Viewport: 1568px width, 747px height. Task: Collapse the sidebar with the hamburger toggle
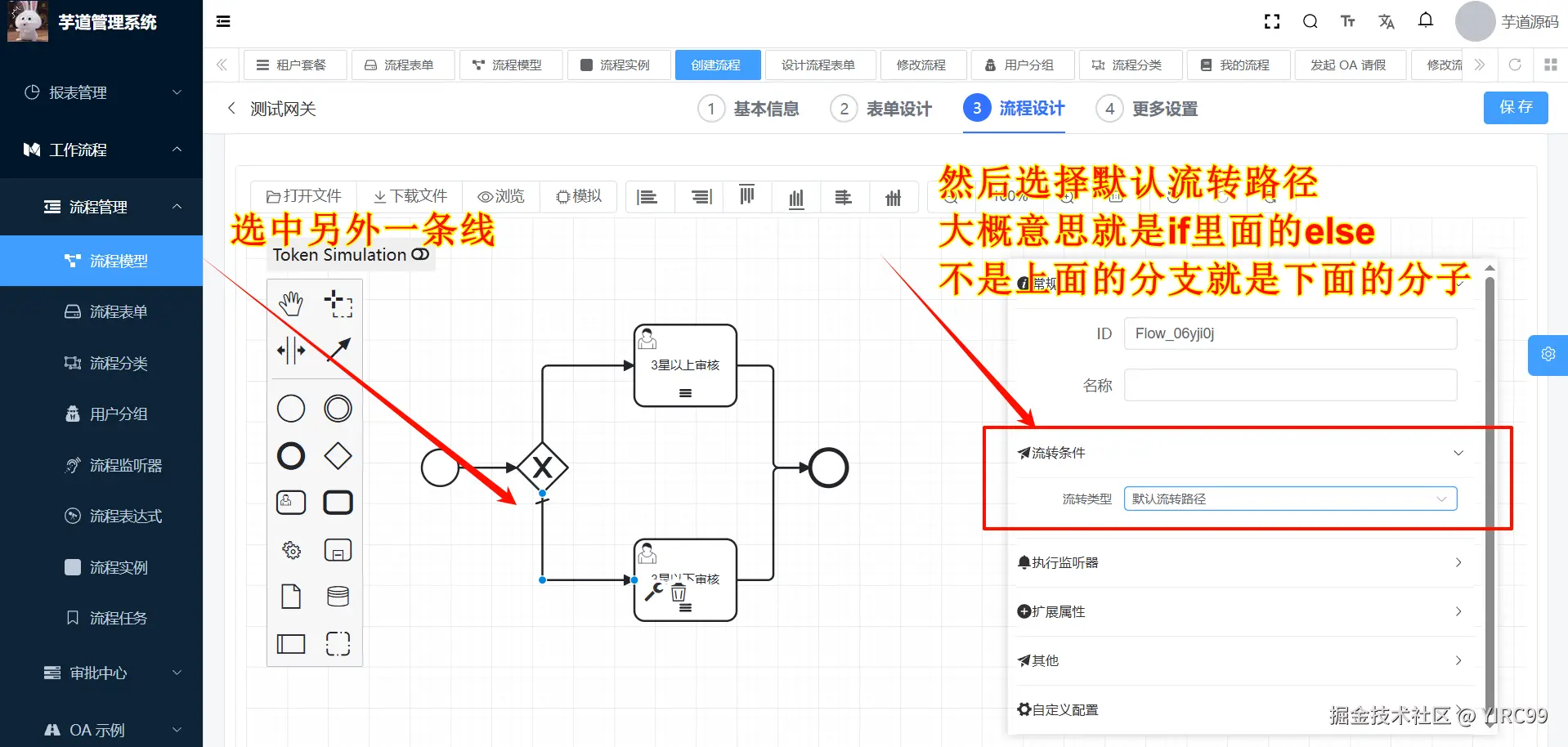pos(222,21)
